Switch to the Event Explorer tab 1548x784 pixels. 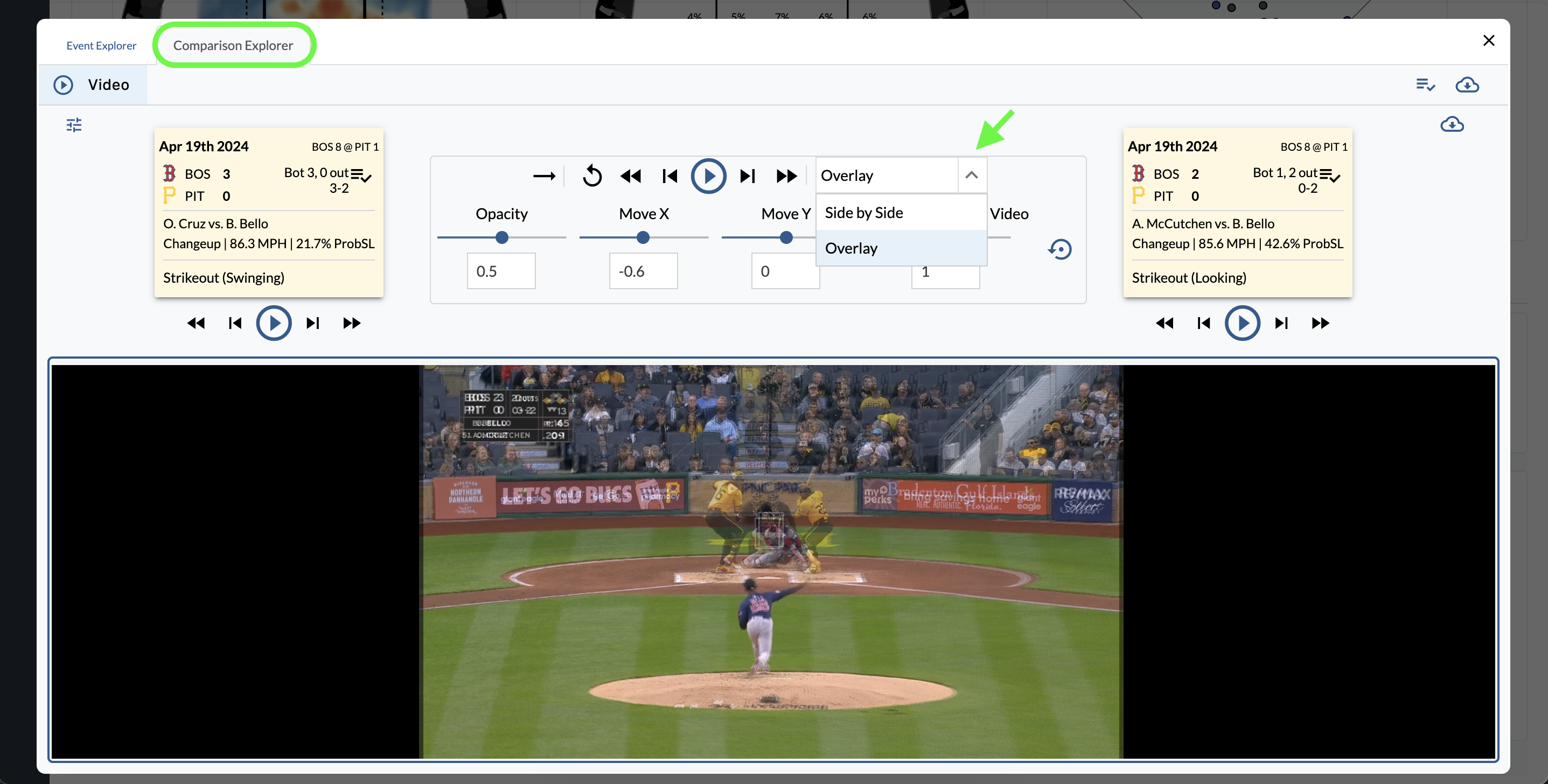tap(100, 45)
